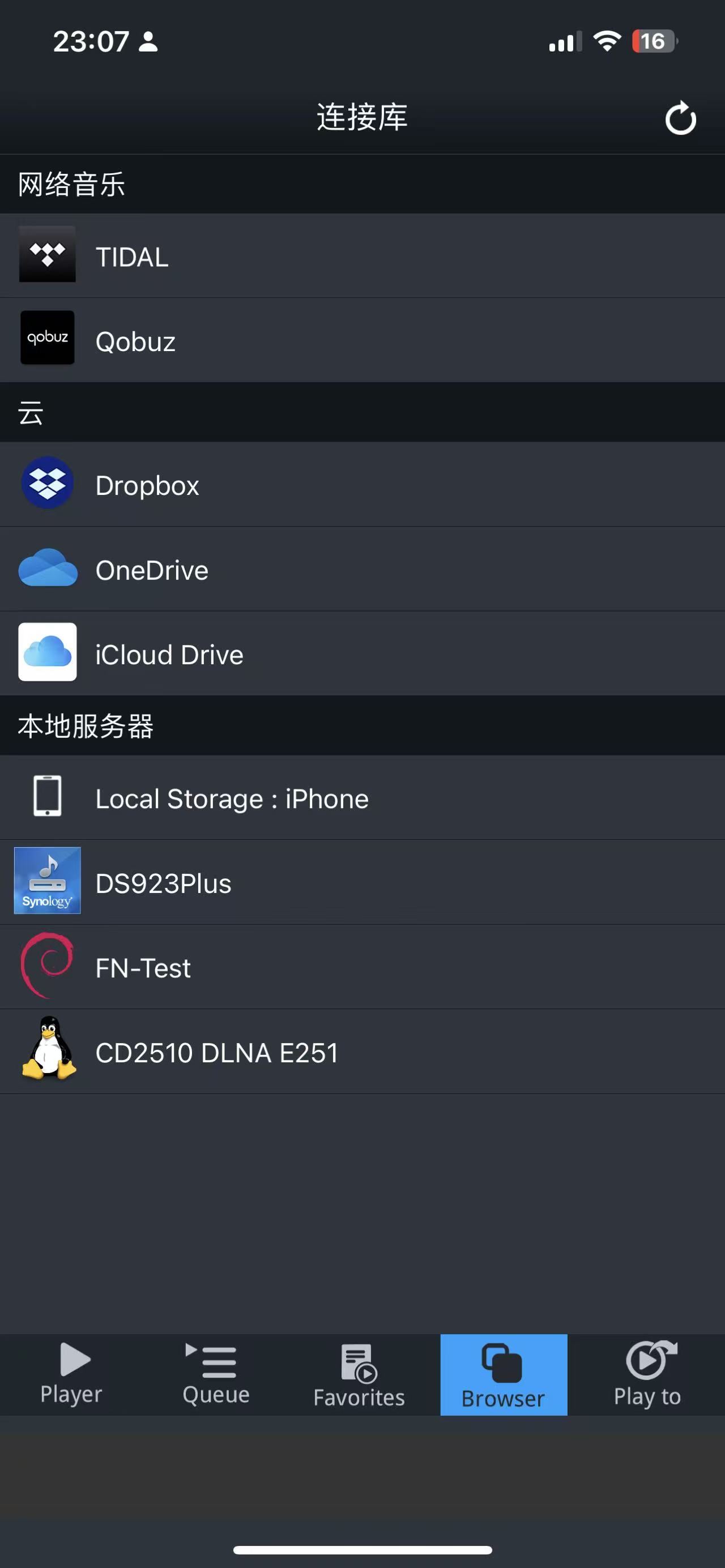Tap the Wi-Fi status bar icon
Screen dimensions: 725x1568
coord(606,41)
